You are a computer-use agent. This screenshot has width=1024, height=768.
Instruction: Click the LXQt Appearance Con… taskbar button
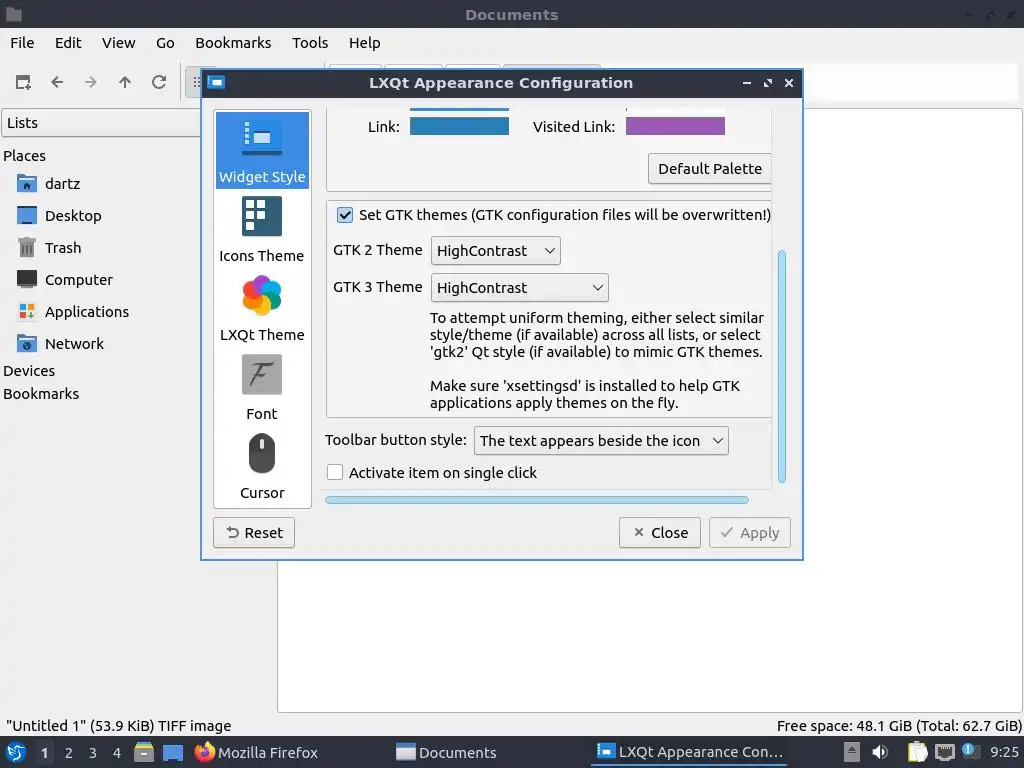690,752
